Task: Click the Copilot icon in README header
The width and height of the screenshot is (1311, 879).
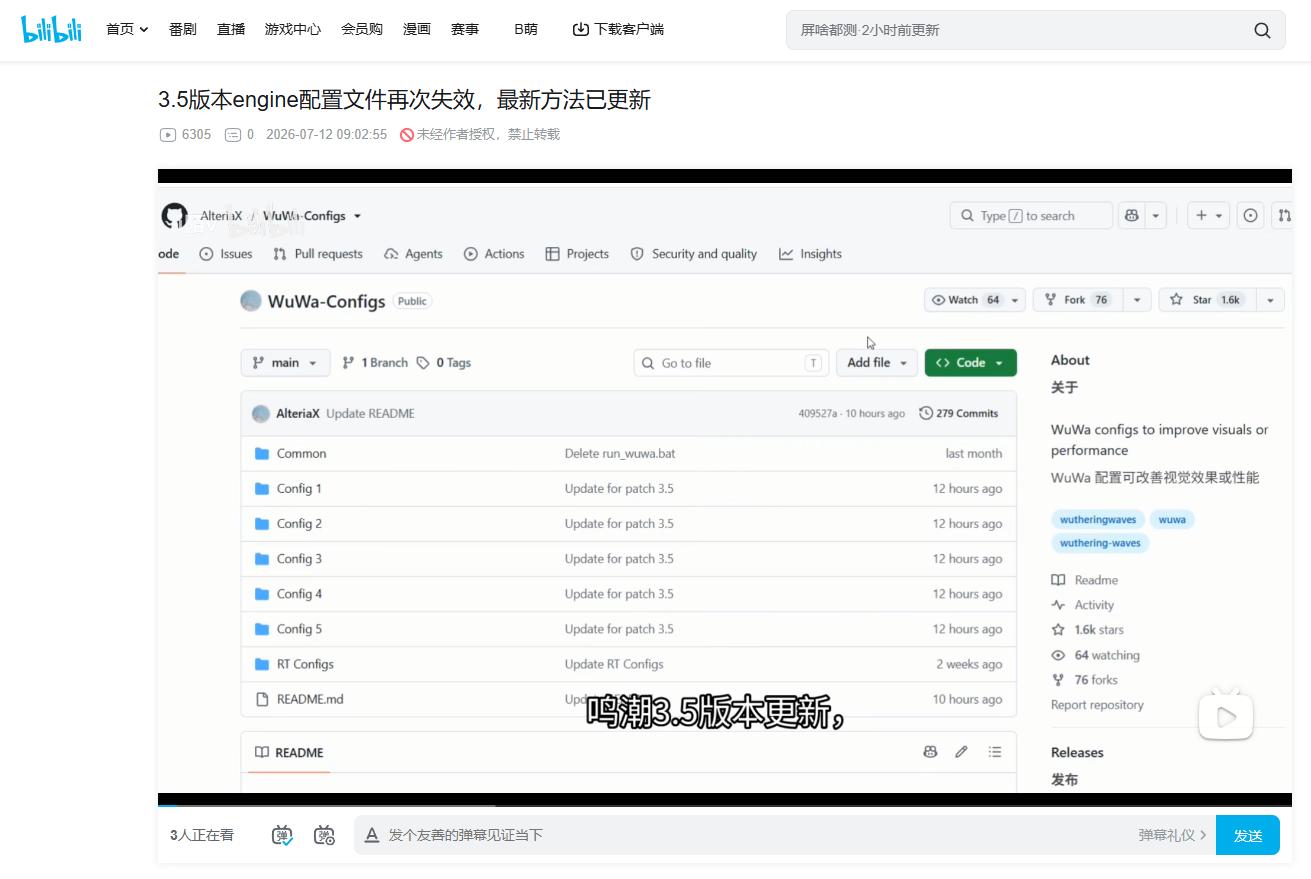Action: tap(930, 752)
